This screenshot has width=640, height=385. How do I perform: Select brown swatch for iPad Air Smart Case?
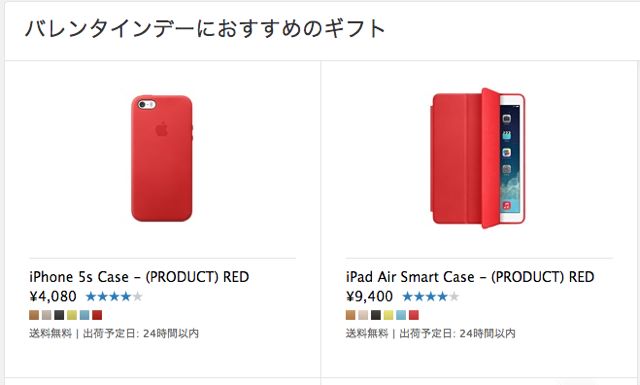point(351,315)
